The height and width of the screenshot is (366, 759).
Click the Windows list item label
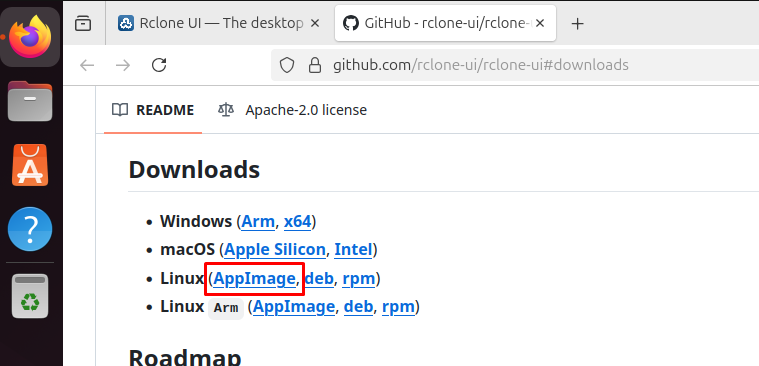(x=196, y=222)
